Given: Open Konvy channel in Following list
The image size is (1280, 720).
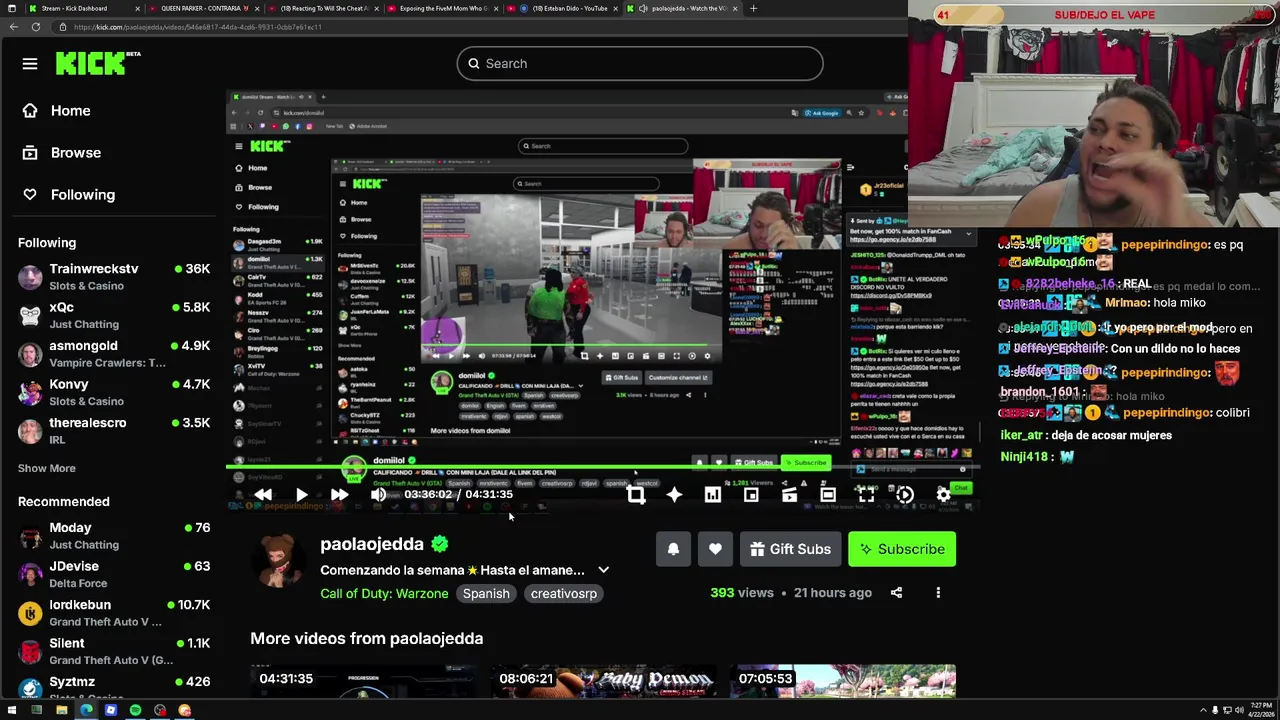Looking at the screenshot, I should click(114, 392).
